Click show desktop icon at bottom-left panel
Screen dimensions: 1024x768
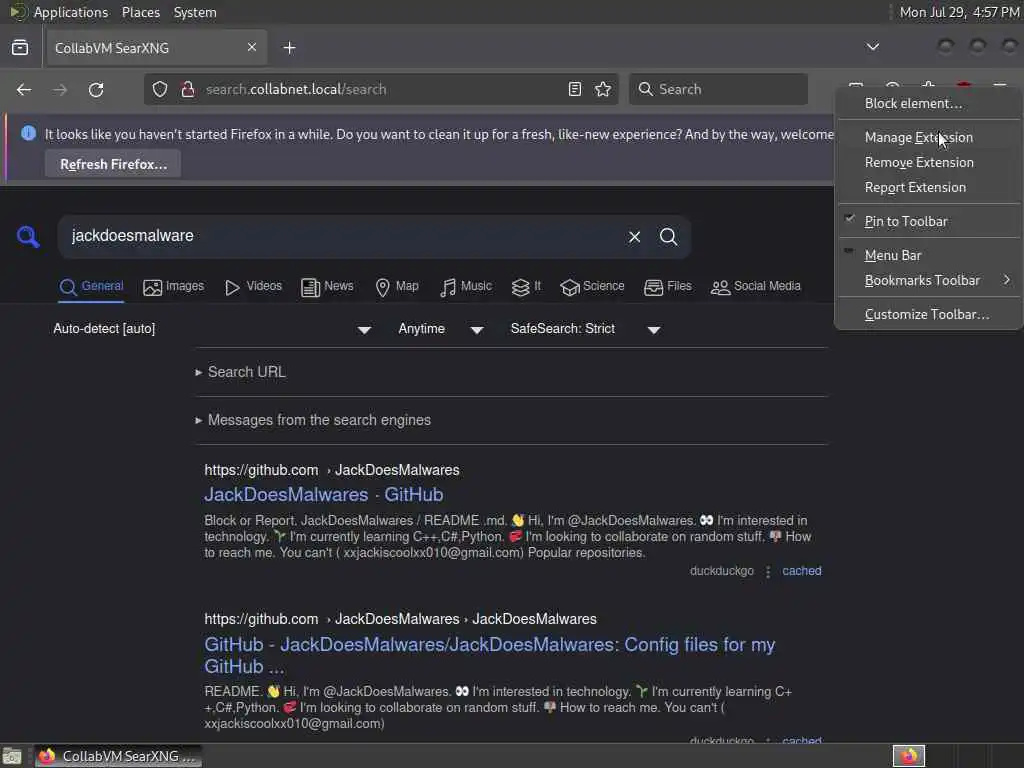[x=12, y=756]
